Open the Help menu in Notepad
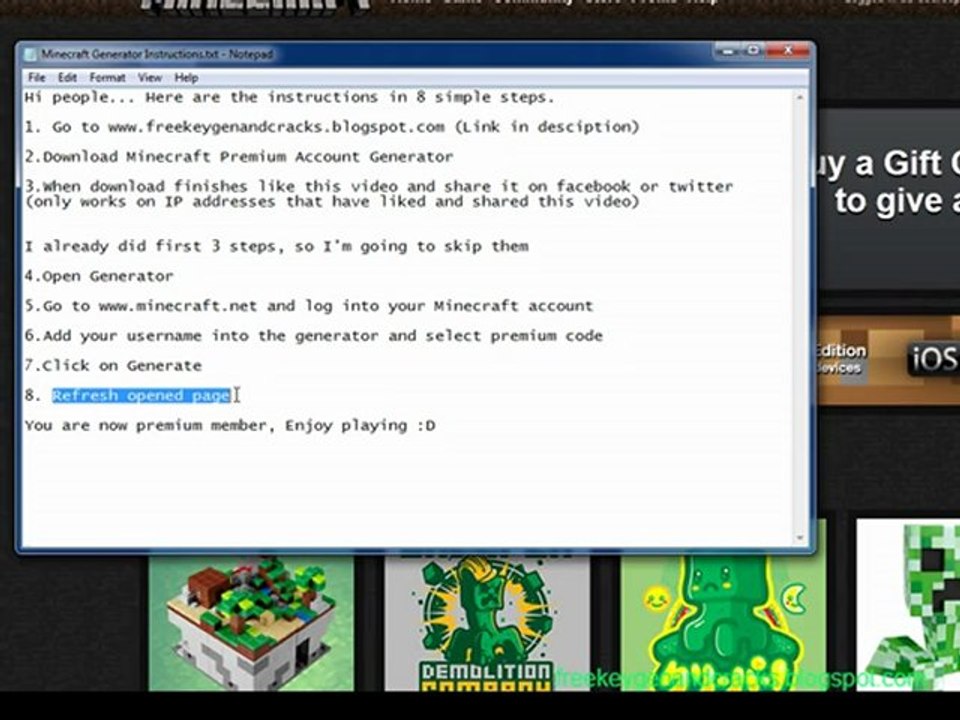The width and height of the screenshot is (960, 720). point(186,78)
